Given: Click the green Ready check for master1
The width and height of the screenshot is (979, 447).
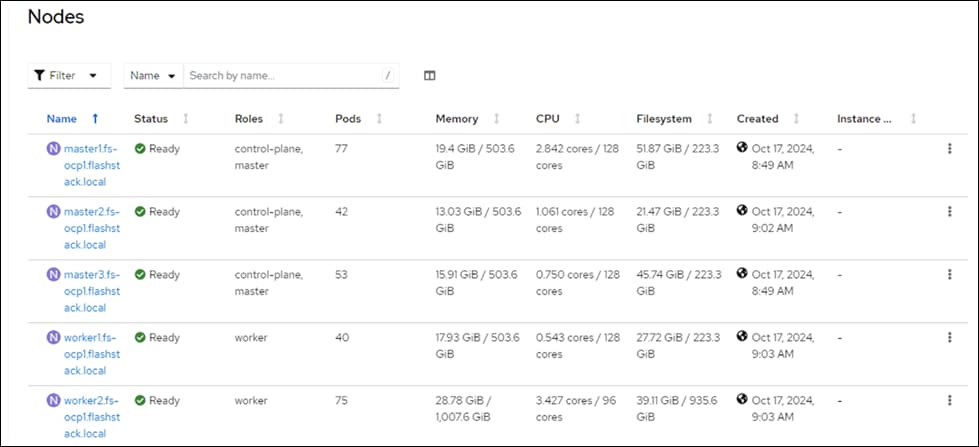Looking at the screenshot, I should (x=140, y=149).
